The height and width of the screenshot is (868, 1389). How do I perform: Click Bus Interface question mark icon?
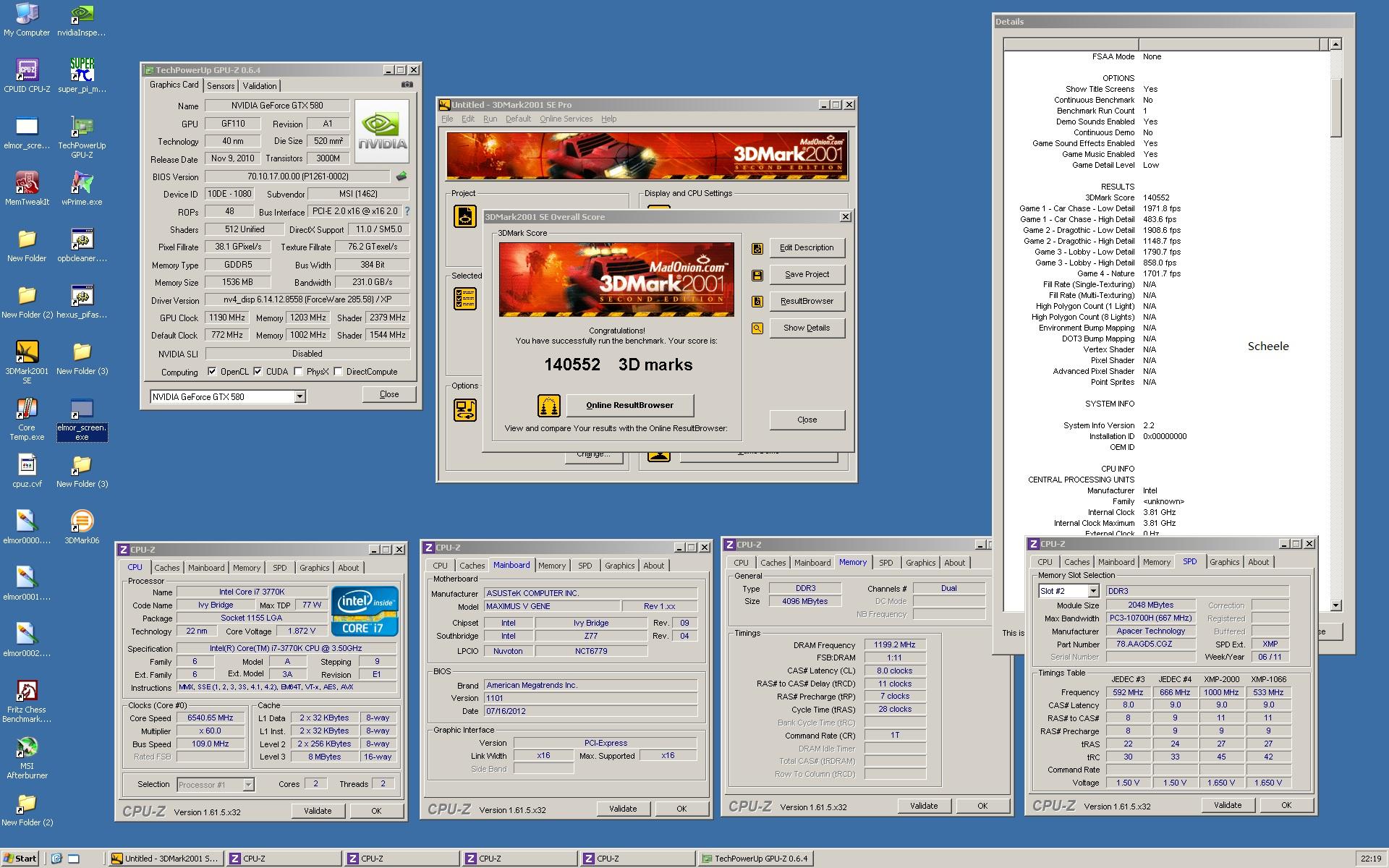[x=407, y=211]
